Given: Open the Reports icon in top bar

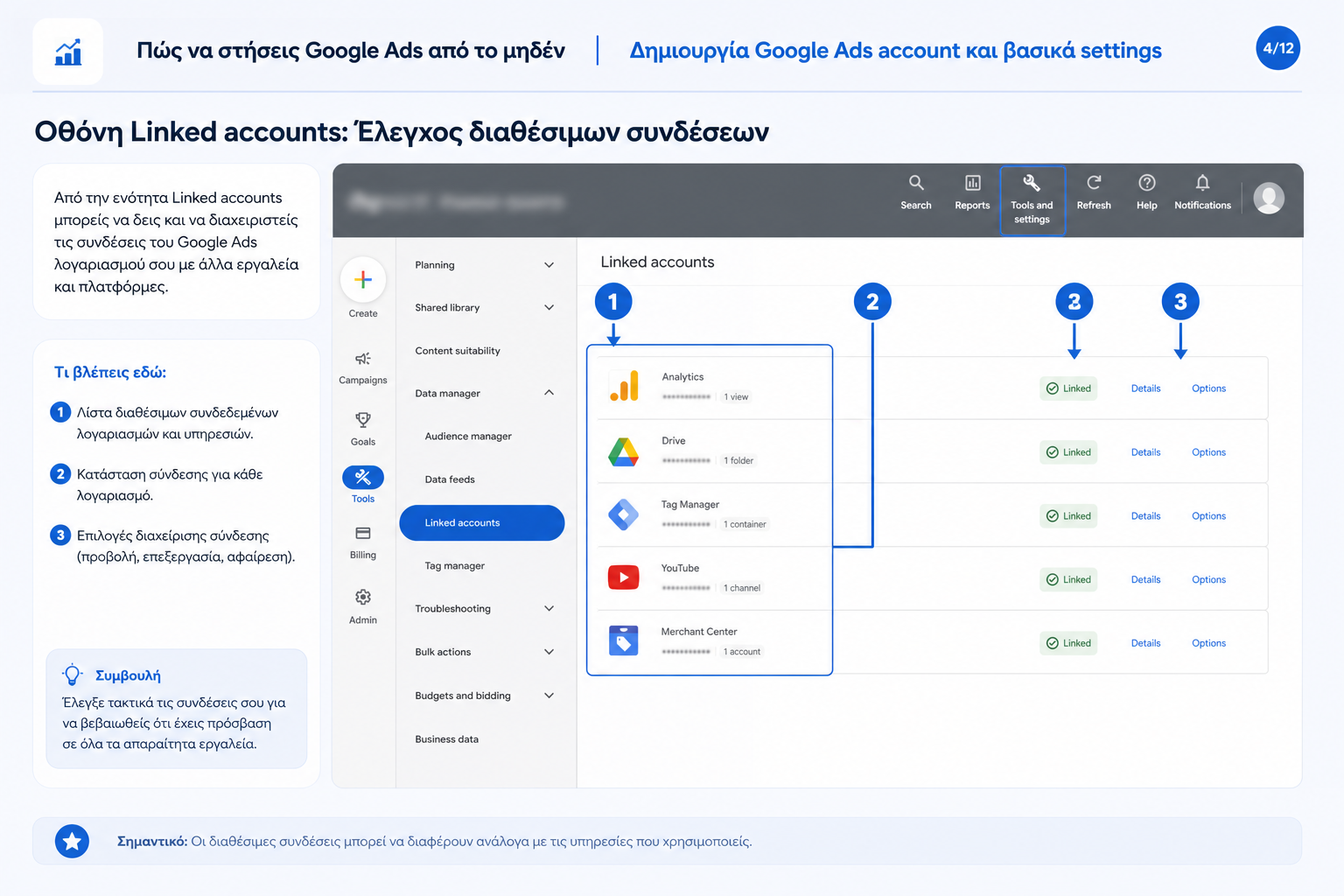Looking at the screenshot, I should (x=972, y=183).
